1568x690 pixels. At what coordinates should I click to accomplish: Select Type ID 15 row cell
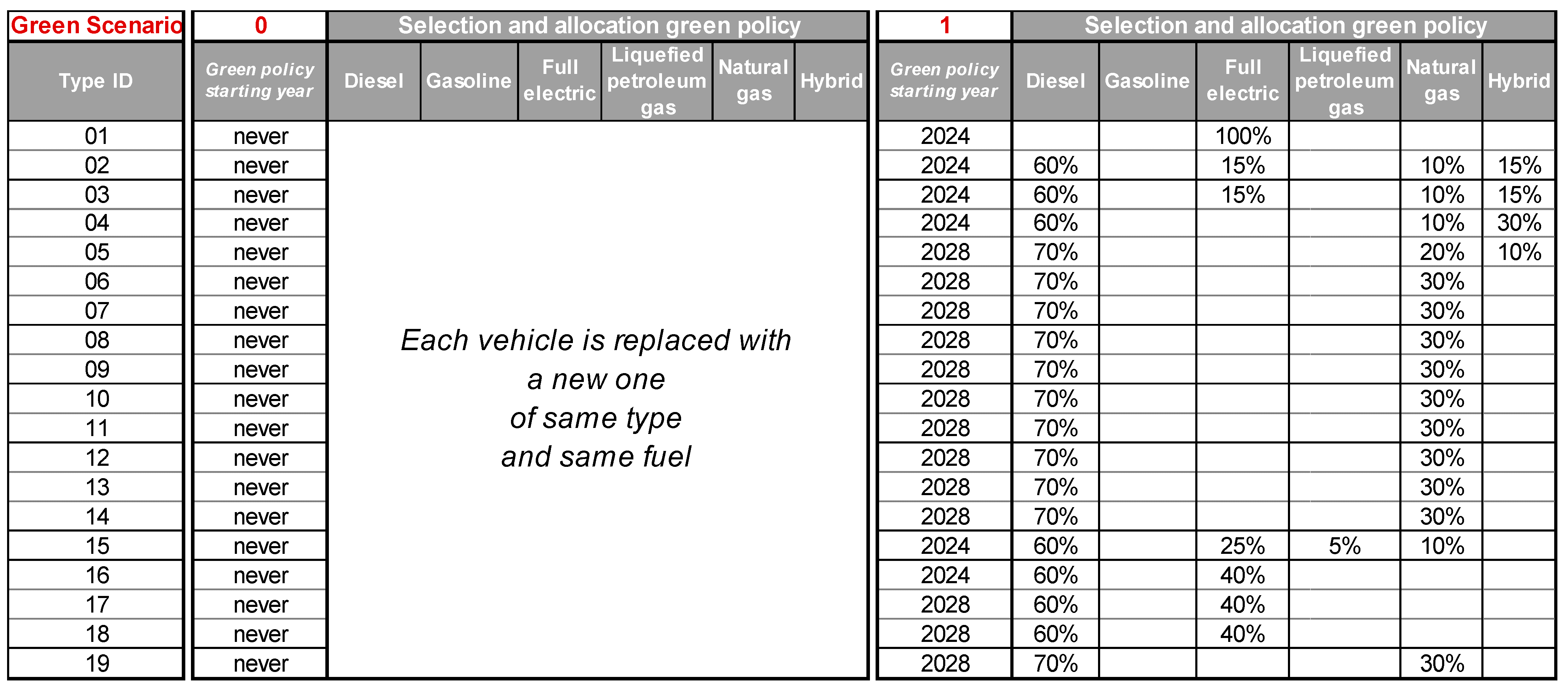click(96, 546)
